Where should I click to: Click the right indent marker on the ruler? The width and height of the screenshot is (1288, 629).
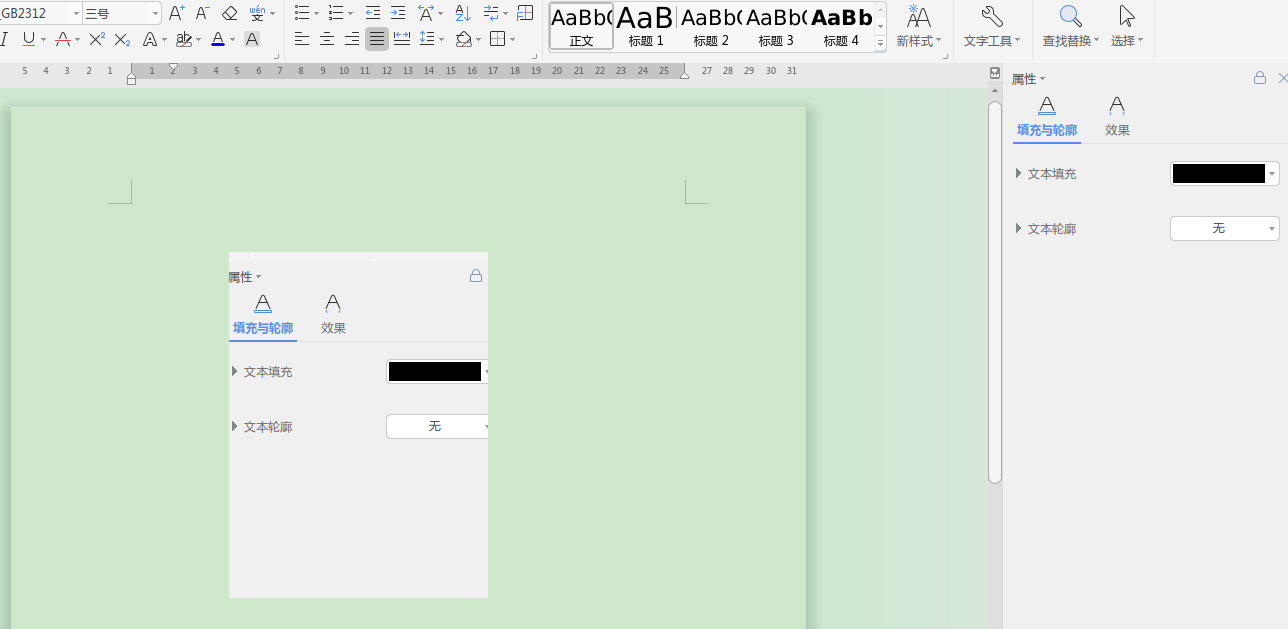[x=684, y=76]
